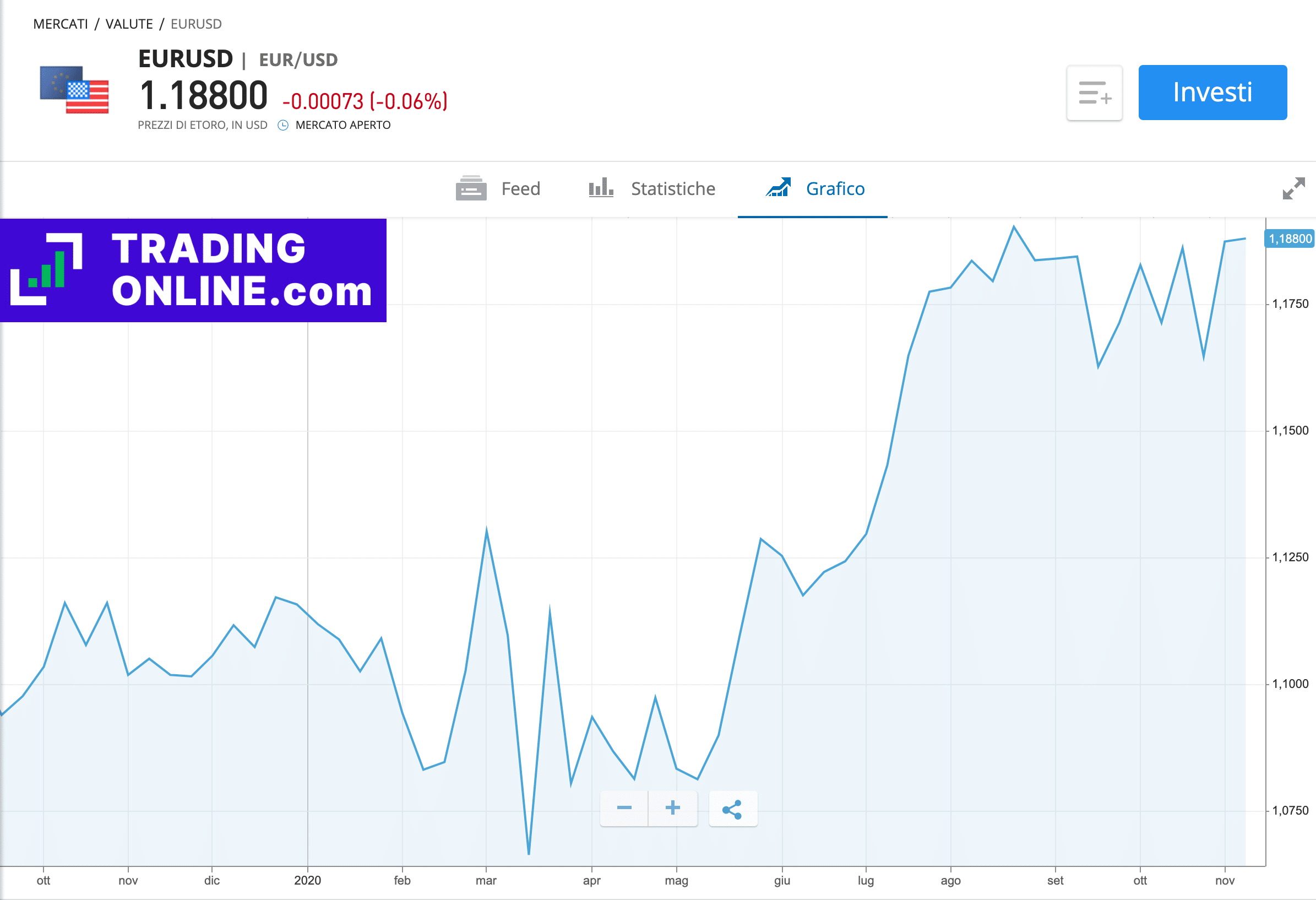1316x900 pixels.
Task: Click the blue Investi button
Action: pyautogui.click(x=1212, y=93)
